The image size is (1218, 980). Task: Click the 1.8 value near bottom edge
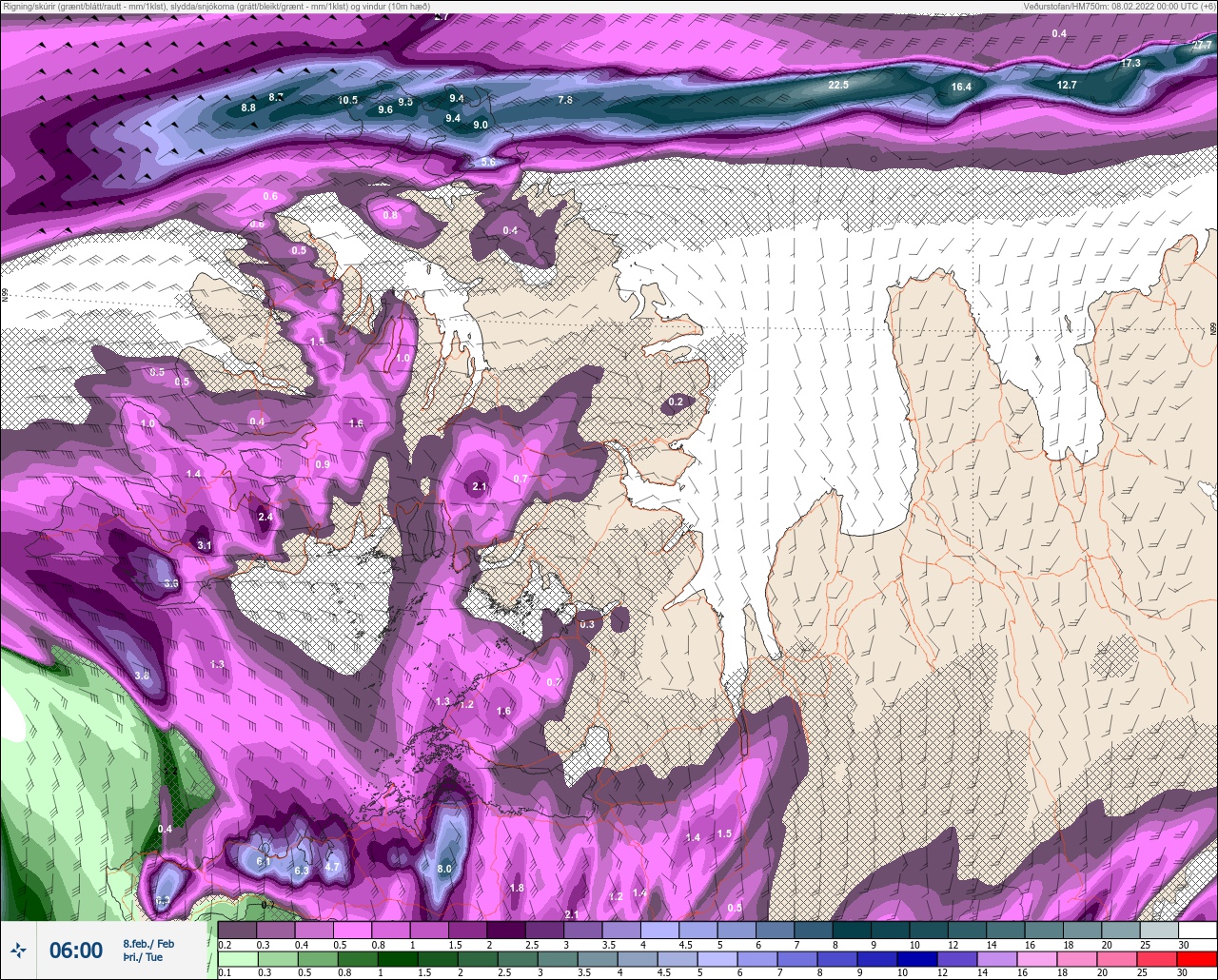point(518,888)
